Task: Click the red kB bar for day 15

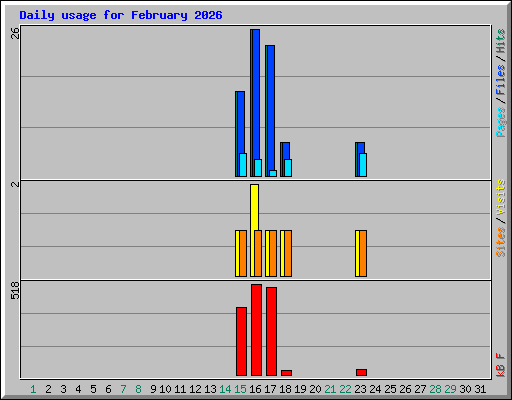Action: (241, 342)
